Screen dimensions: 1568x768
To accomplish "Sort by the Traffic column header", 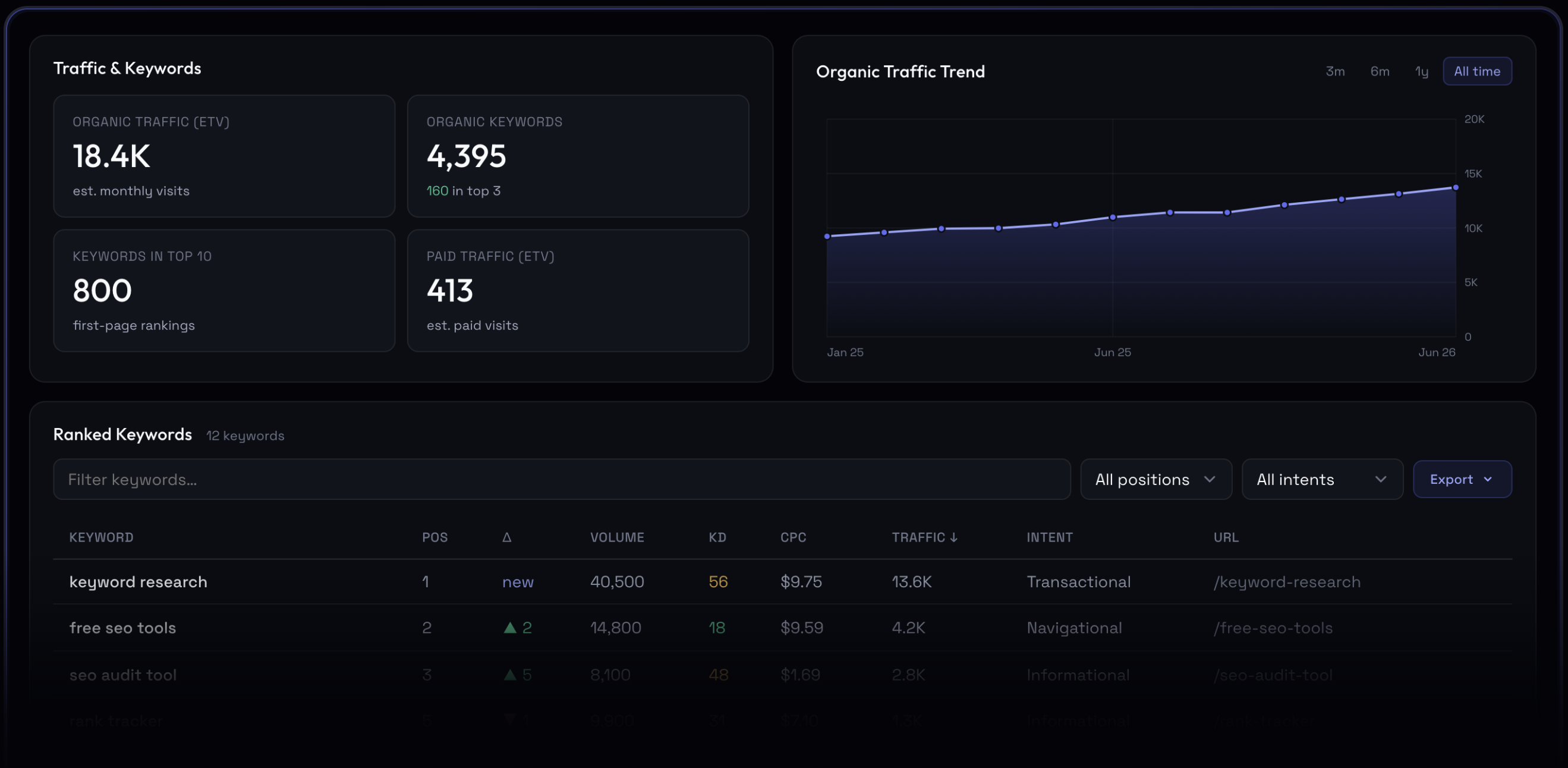I will [924, 537].
